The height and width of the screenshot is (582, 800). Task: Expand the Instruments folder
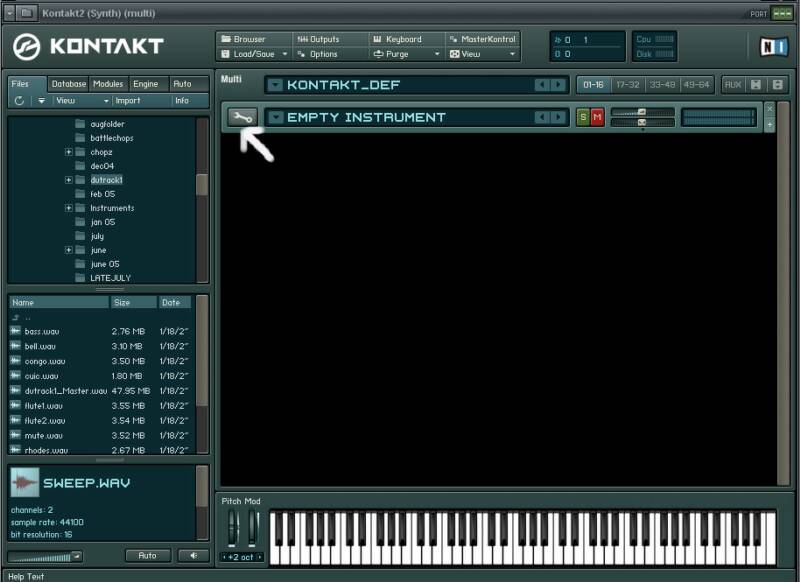(x=68, y=208)
